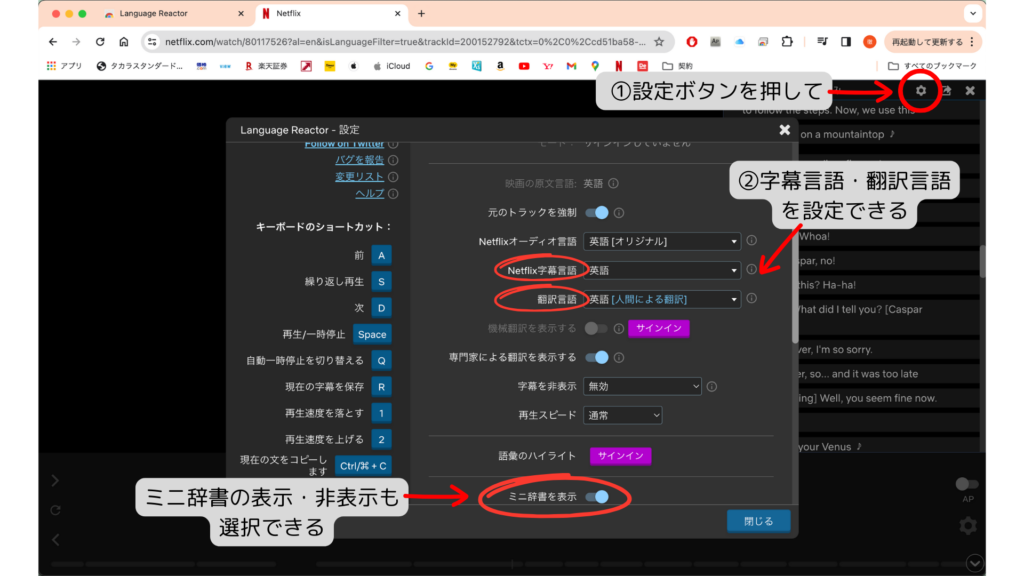Open Language Reactor settings gear icon
Screen dimensions: 1024x576
click(x=920, y=91)
